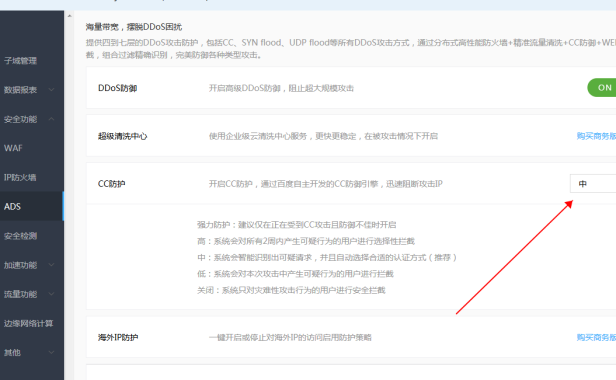Click the 强力防护 description line

[297, 224]
